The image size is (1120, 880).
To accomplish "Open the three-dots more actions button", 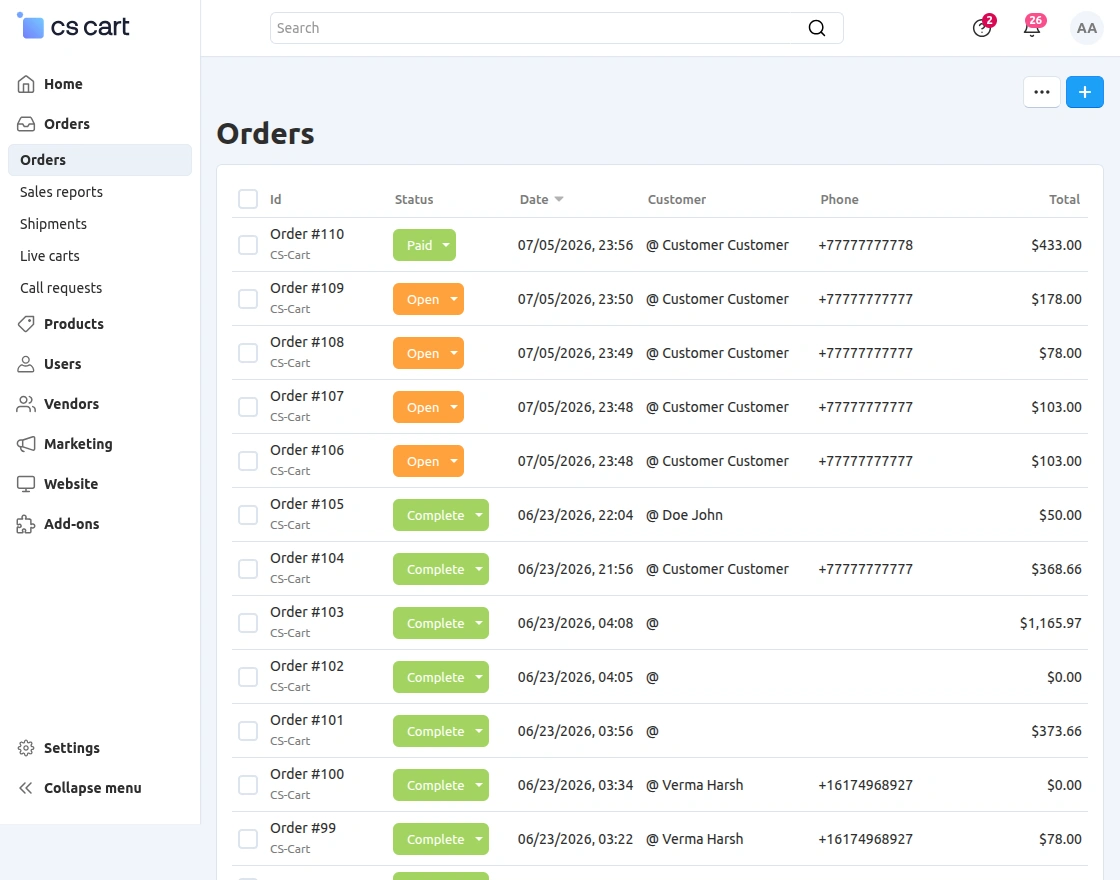I will click(x=1041, y=92).
